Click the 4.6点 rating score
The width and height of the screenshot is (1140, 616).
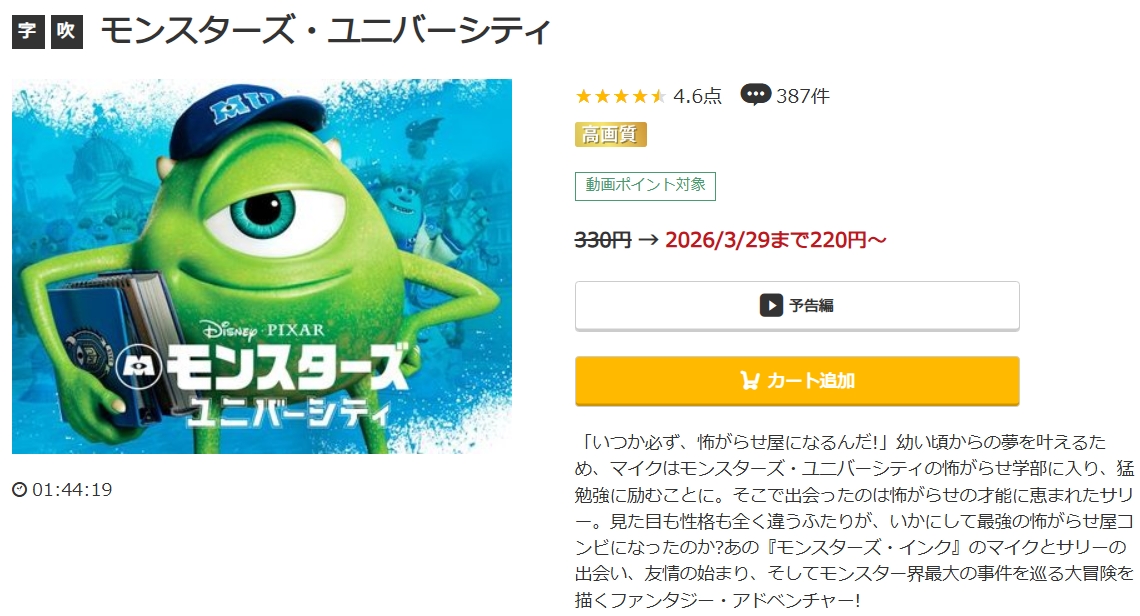[697, 96]
